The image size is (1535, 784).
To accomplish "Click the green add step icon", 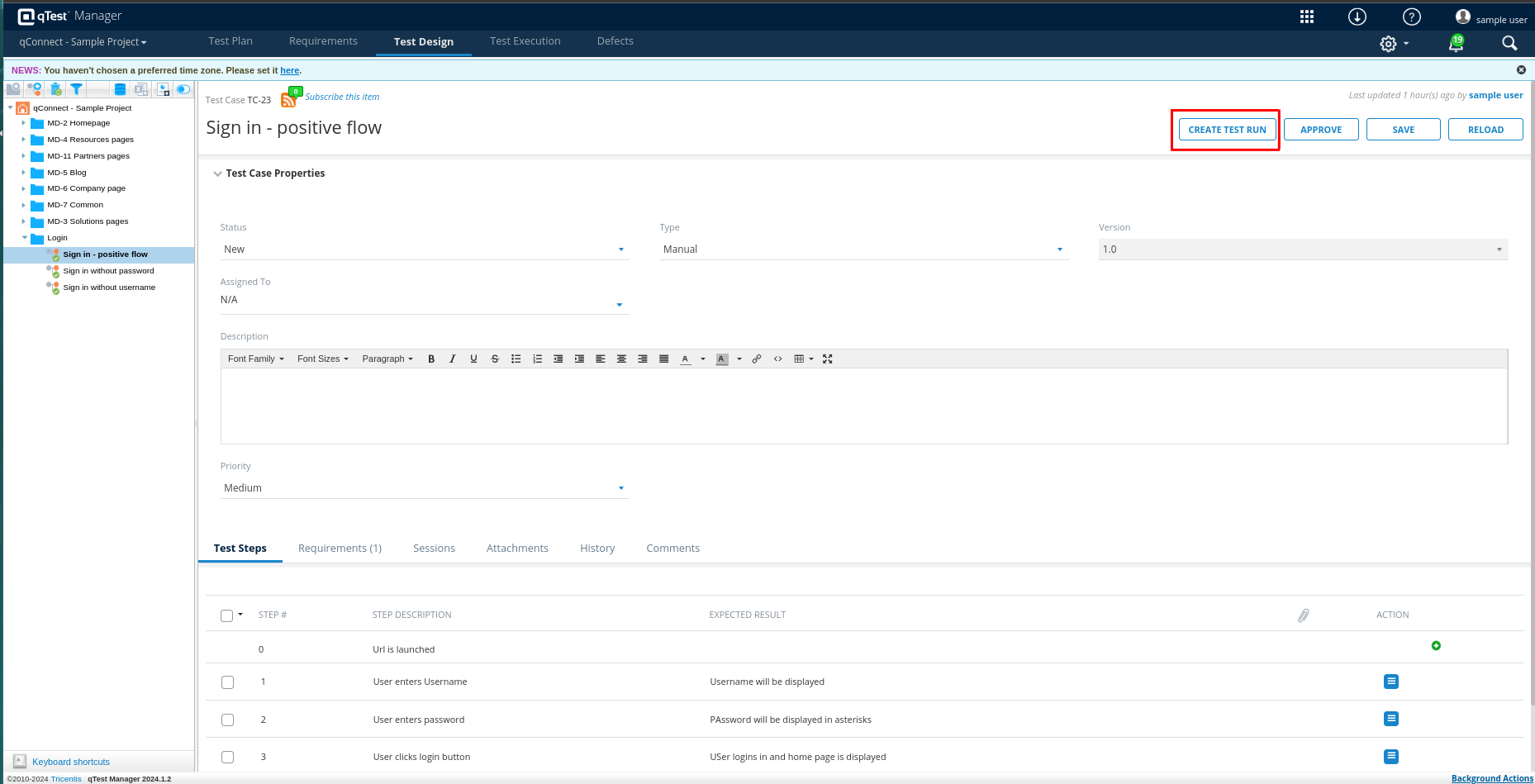I will coord(1436,646).
